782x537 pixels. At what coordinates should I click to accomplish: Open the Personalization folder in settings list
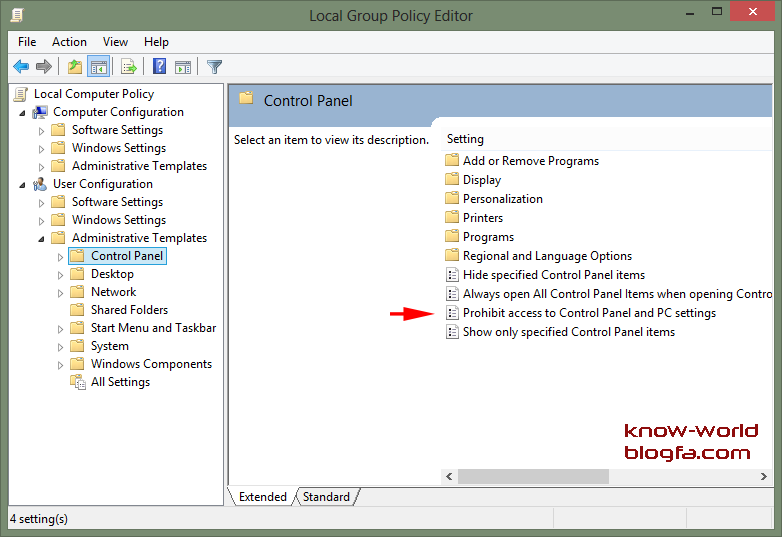tap(502, 199)
